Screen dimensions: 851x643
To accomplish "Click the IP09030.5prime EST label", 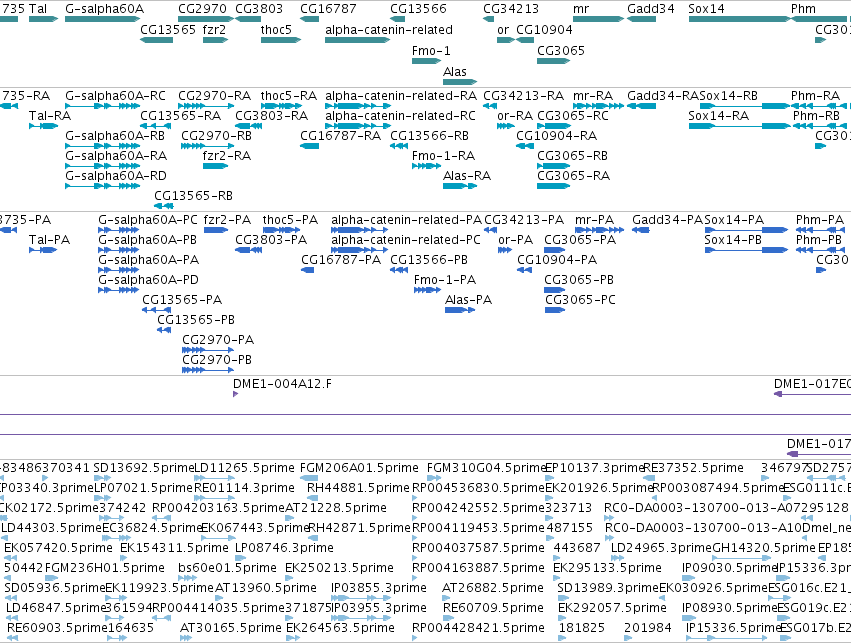I will click(730, 569).
